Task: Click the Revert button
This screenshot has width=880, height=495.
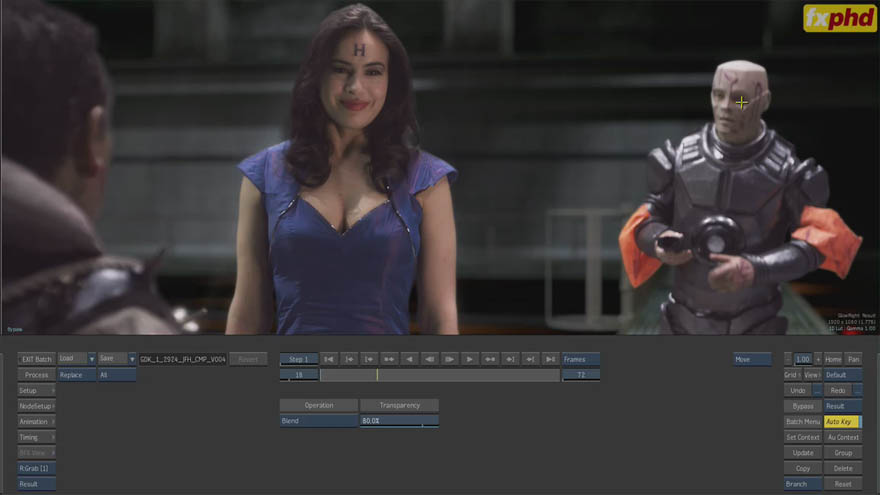Action: point(248,359)
